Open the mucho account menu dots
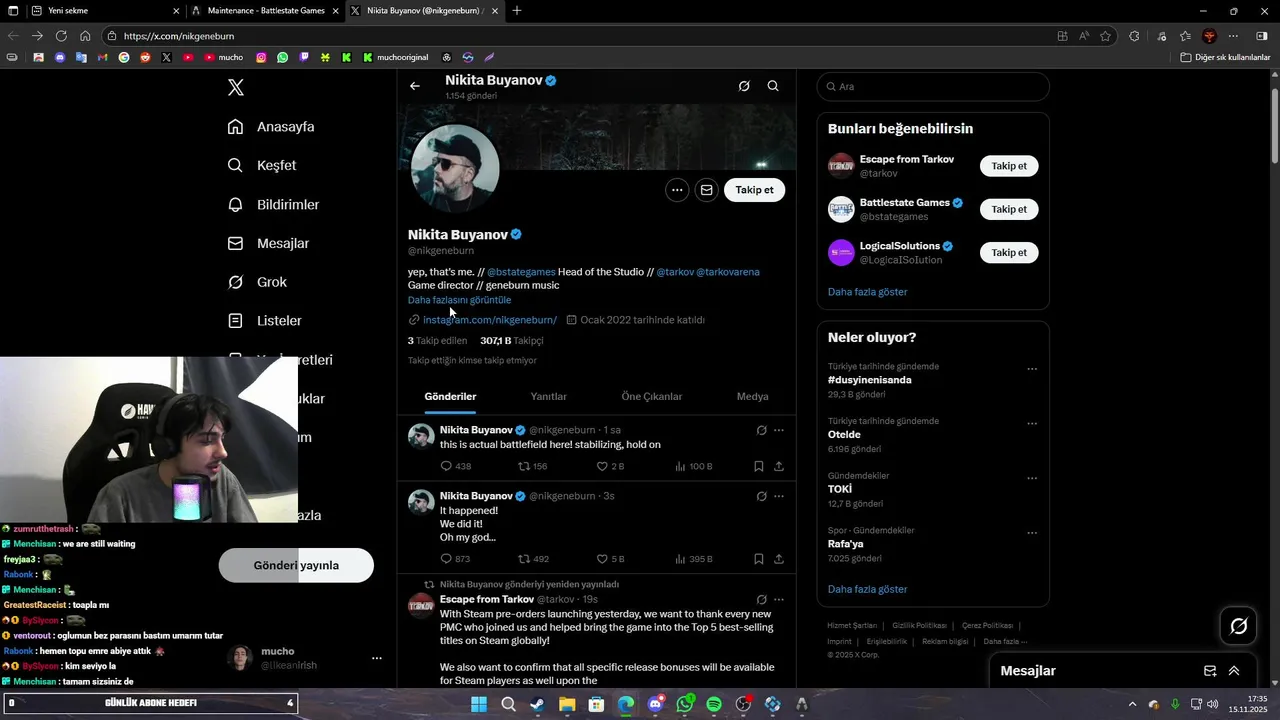The height and width of the screenshot is (720, 1280). (377, 658)
